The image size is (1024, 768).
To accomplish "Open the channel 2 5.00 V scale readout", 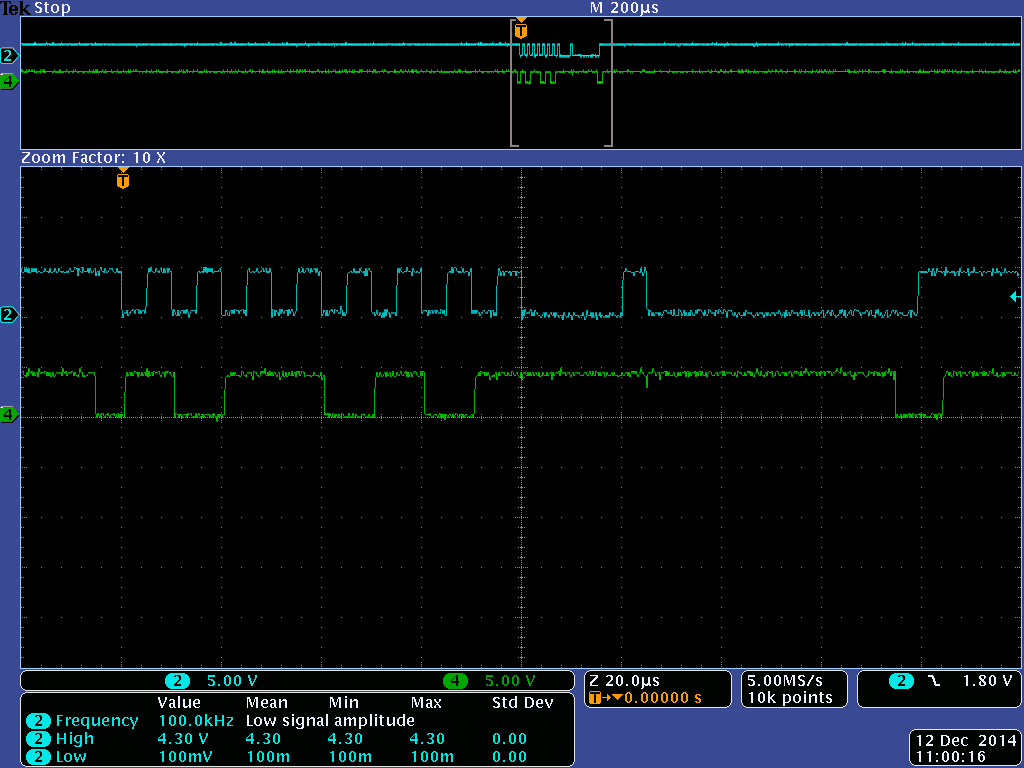I will pyautogui.click(x=231, y=681).
